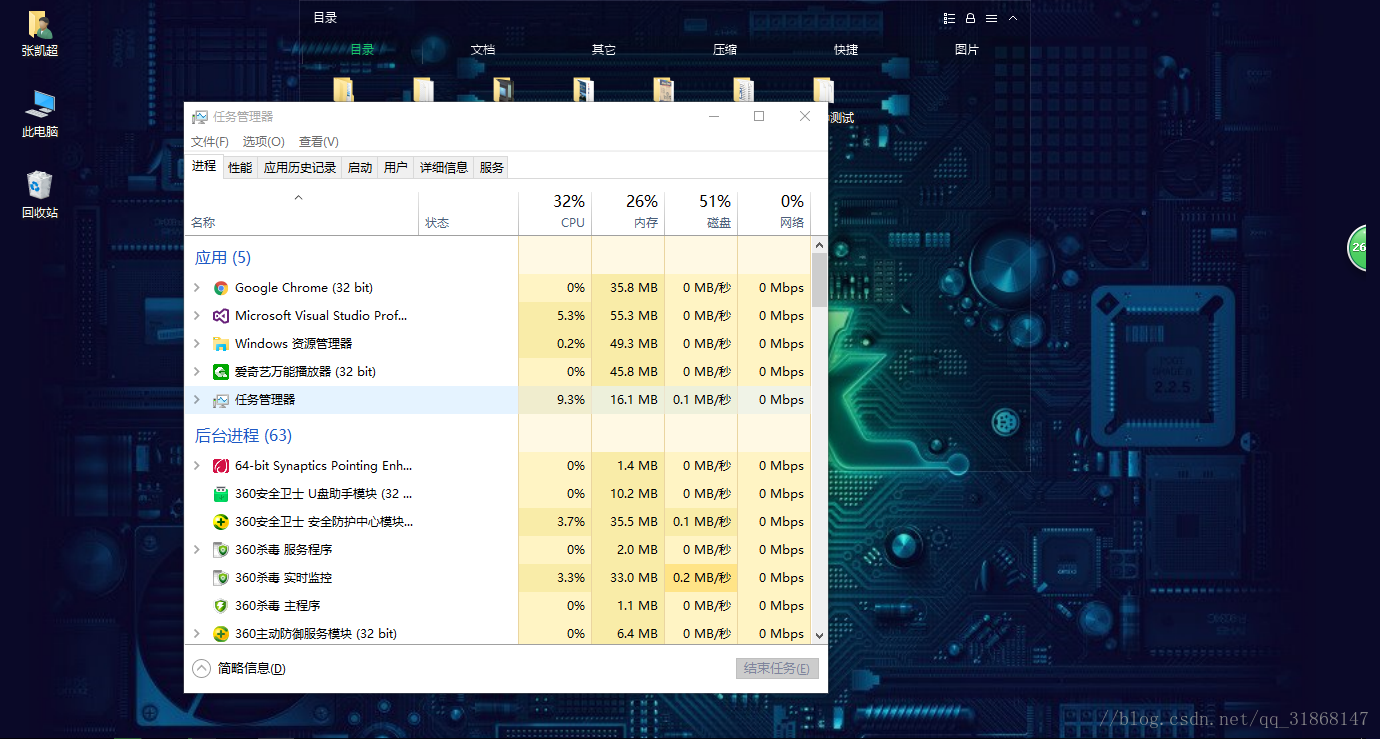Expand the 360杀毒 服务程序 row
The width and height of the screenshot is (1380, 739).
(x=197, y=550)
